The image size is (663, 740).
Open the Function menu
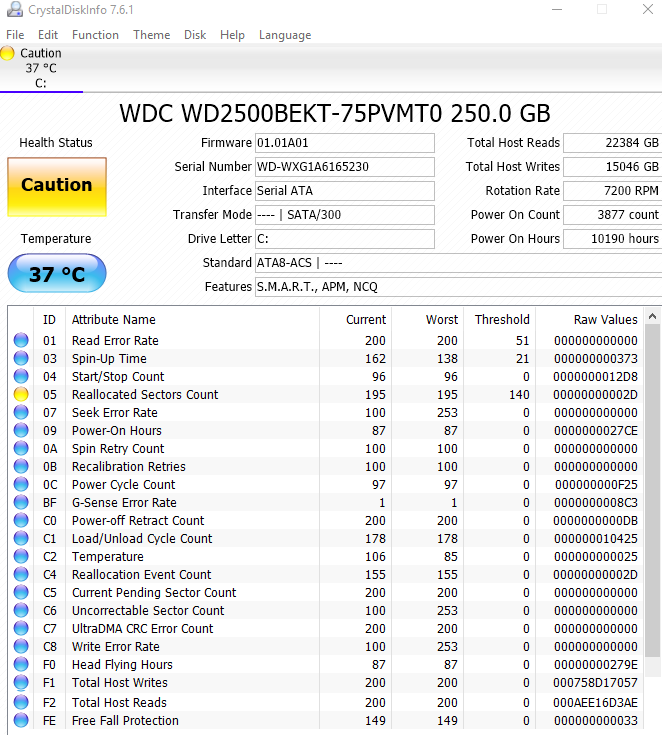tap(95, 35)
